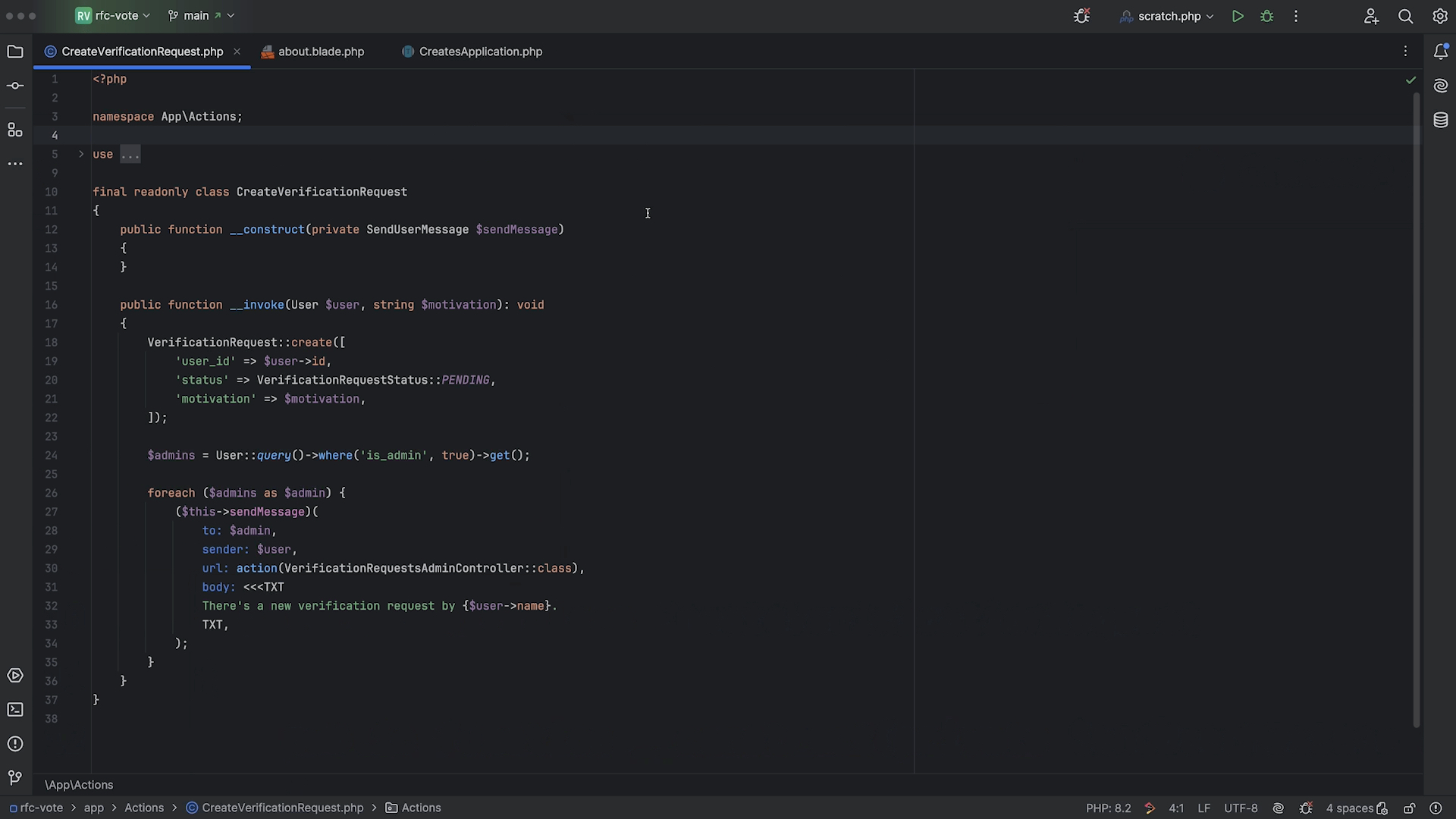Open the rfc-vote project dropdown
This screenshot has width=1456, height=819.
click(111, 15)
